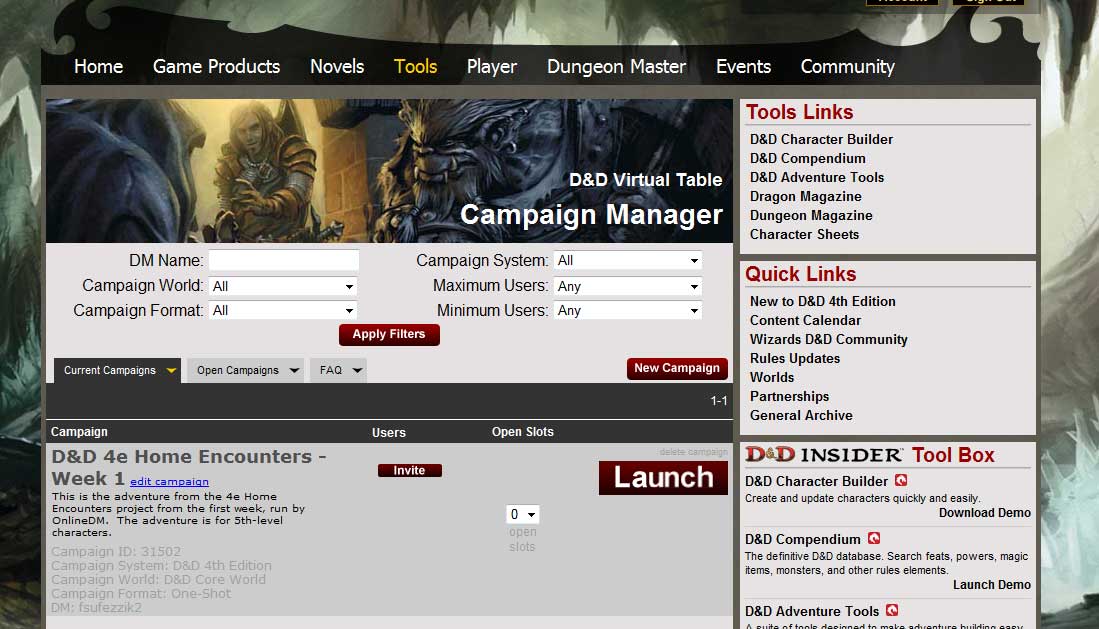The width and height of the screenshot is (1099, 629).
Task: Open D&D Adventure Tools in Tools Links
Action: click(817, 177)
